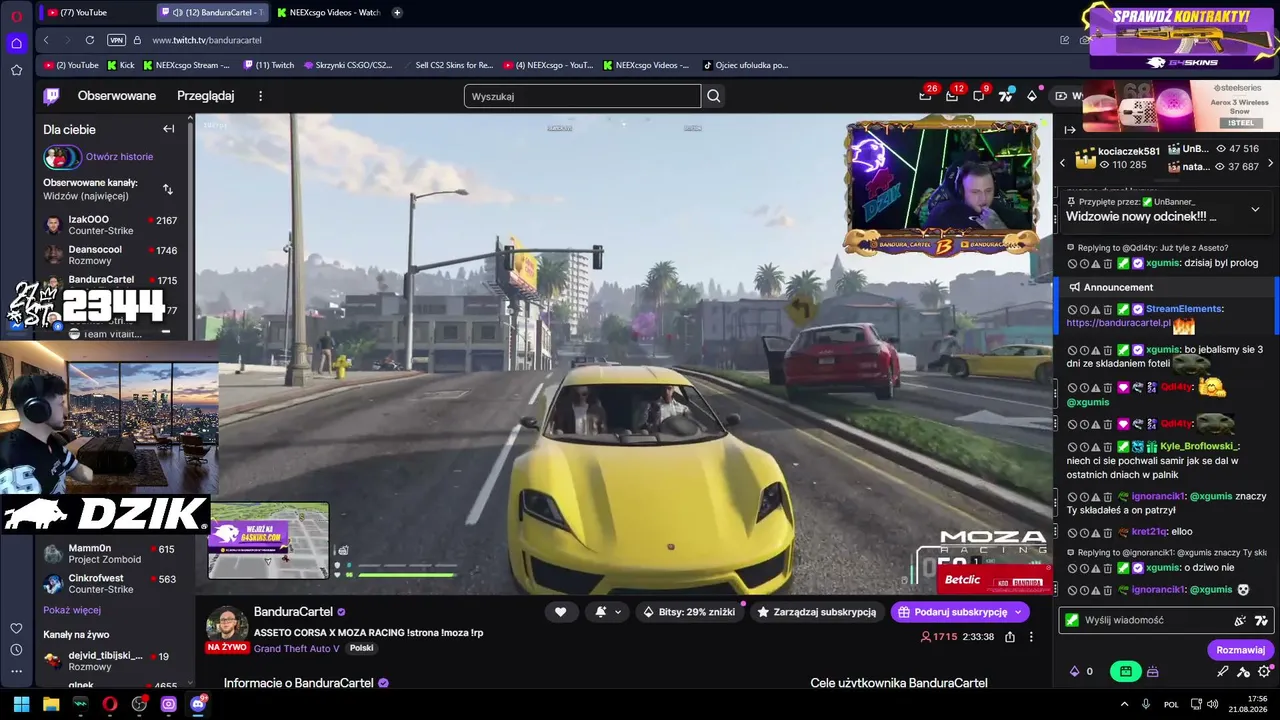Viewport: 1280px width, 720px height.
Task: Switch to the NEEXcsgo Videos tab
Action: [x=328, y=13]
